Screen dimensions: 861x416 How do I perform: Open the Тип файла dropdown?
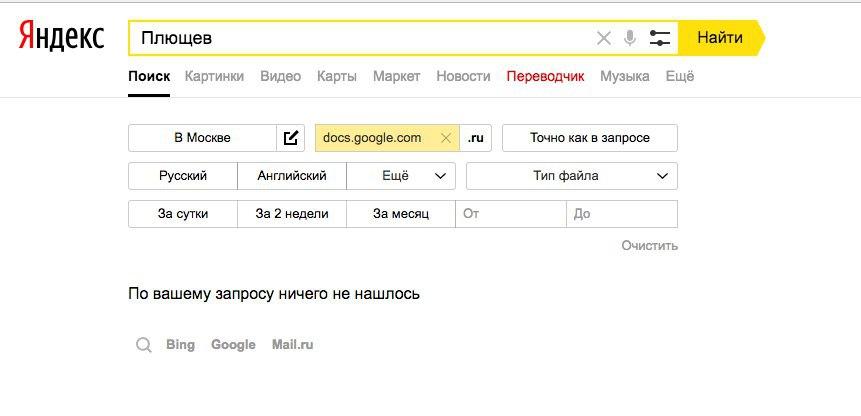coord(572,176)
